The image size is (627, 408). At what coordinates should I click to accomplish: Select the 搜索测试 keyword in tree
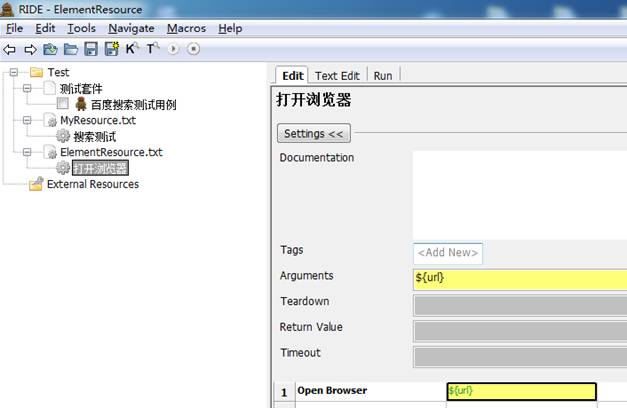pyautogui.click(x=94, y=136)
